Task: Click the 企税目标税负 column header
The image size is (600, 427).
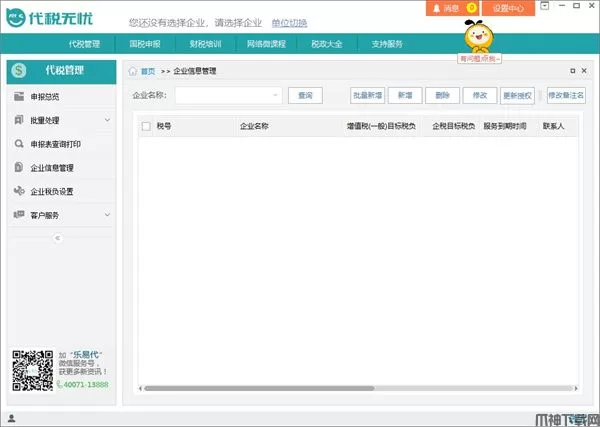Action: [x=453, y=126]
